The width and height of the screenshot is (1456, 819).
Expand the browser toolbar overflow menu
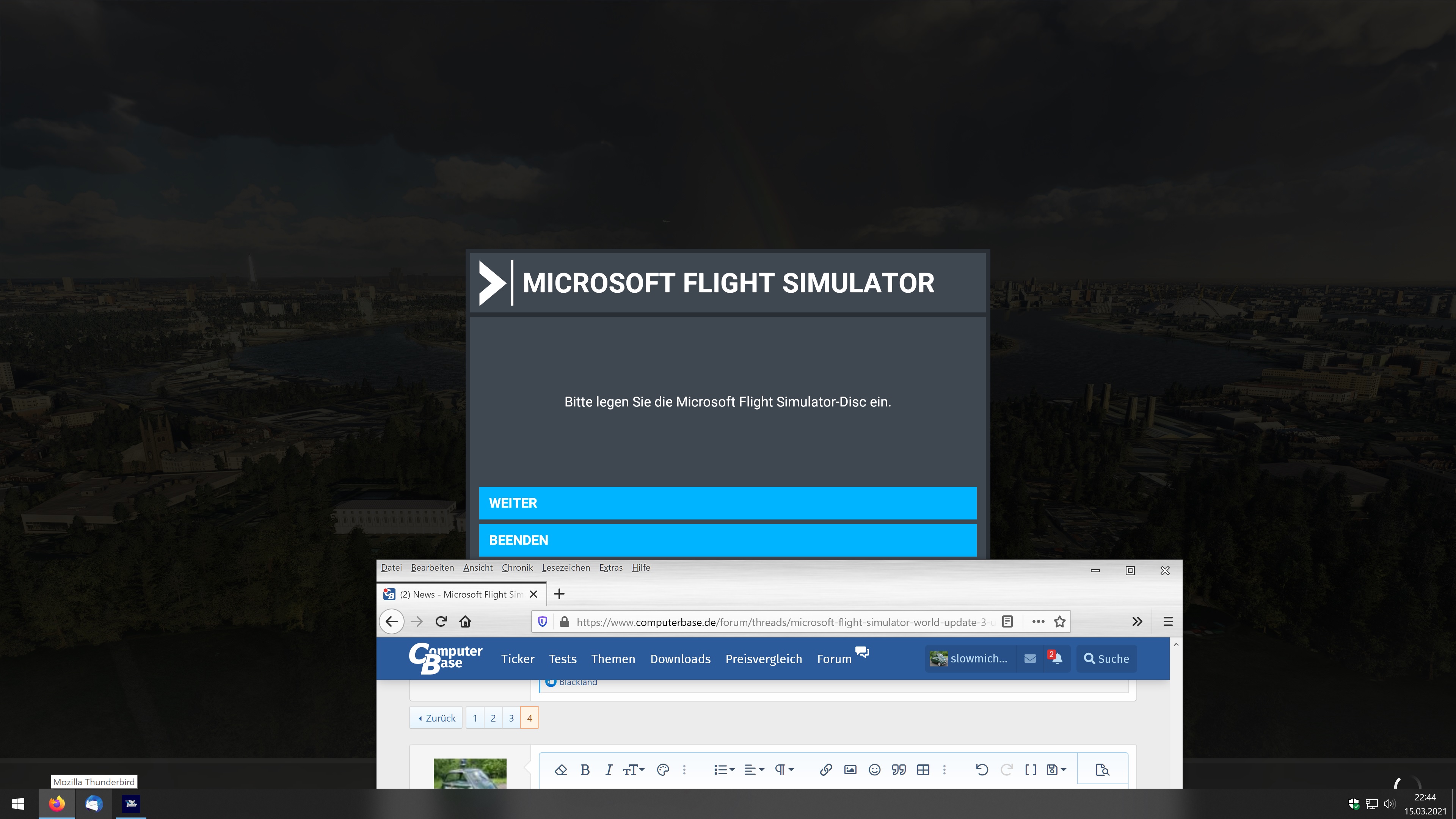click(x=1137, y=621)
